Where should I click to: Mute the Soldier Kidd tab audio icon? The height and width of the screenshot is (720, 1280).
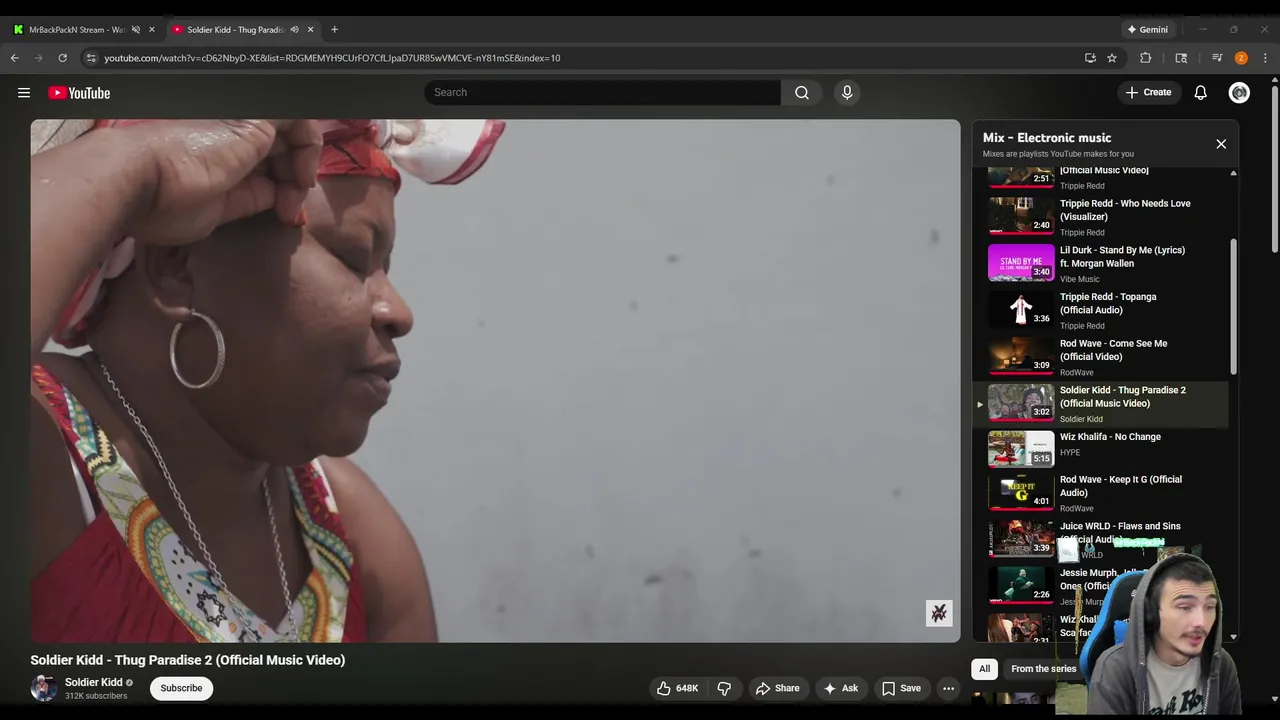pyautogui.click(x=294, y=29)
